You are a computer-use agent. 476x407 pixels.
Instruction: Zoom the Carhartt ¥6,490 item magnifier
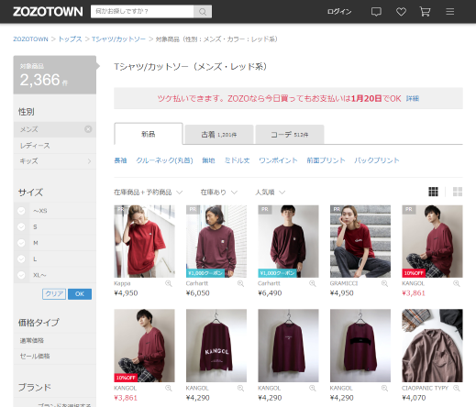(313, 283)
